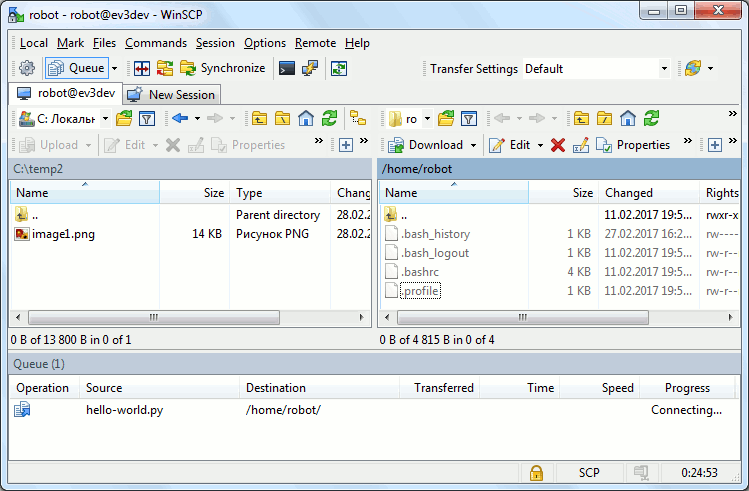Click the local panel horizontal scrollbar

click(x=153, y=317)
